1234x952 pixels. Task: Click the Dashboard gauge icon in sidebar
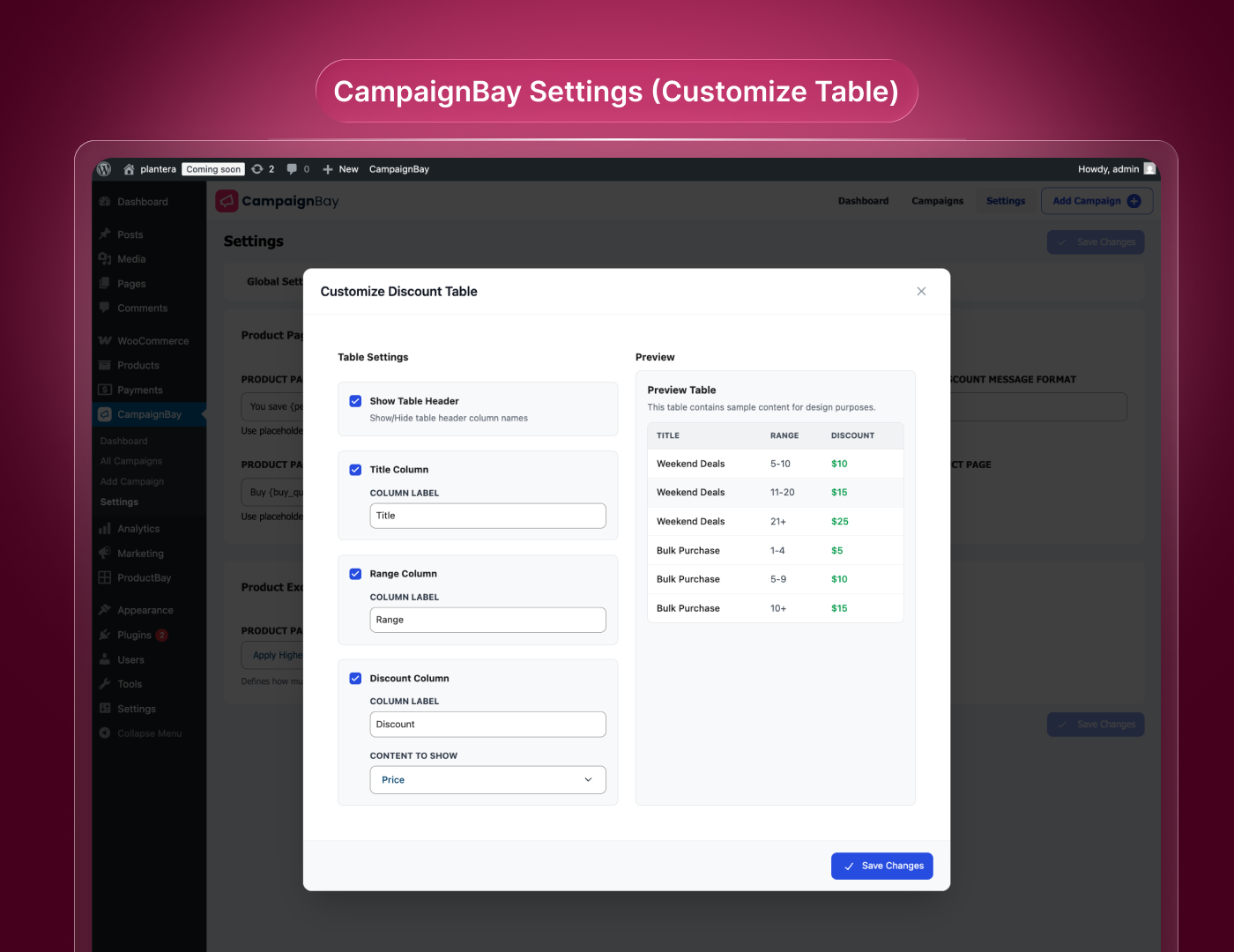[105, 202]
